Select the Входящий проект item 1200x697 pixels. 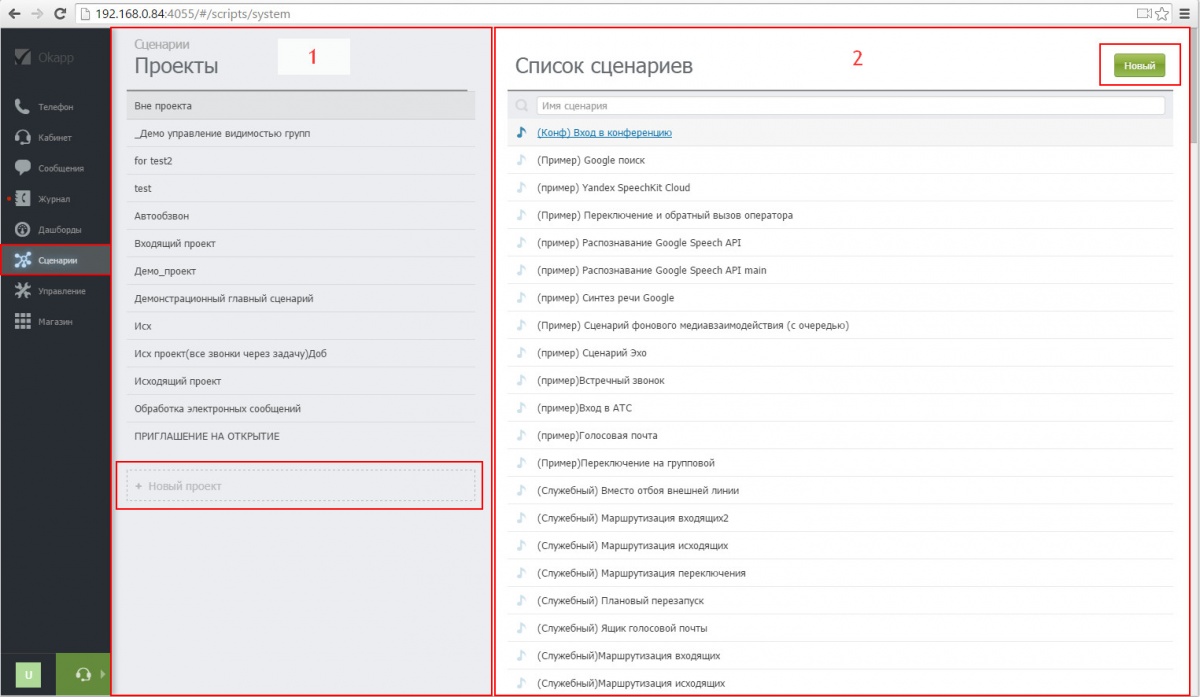[x=175, y=244]
